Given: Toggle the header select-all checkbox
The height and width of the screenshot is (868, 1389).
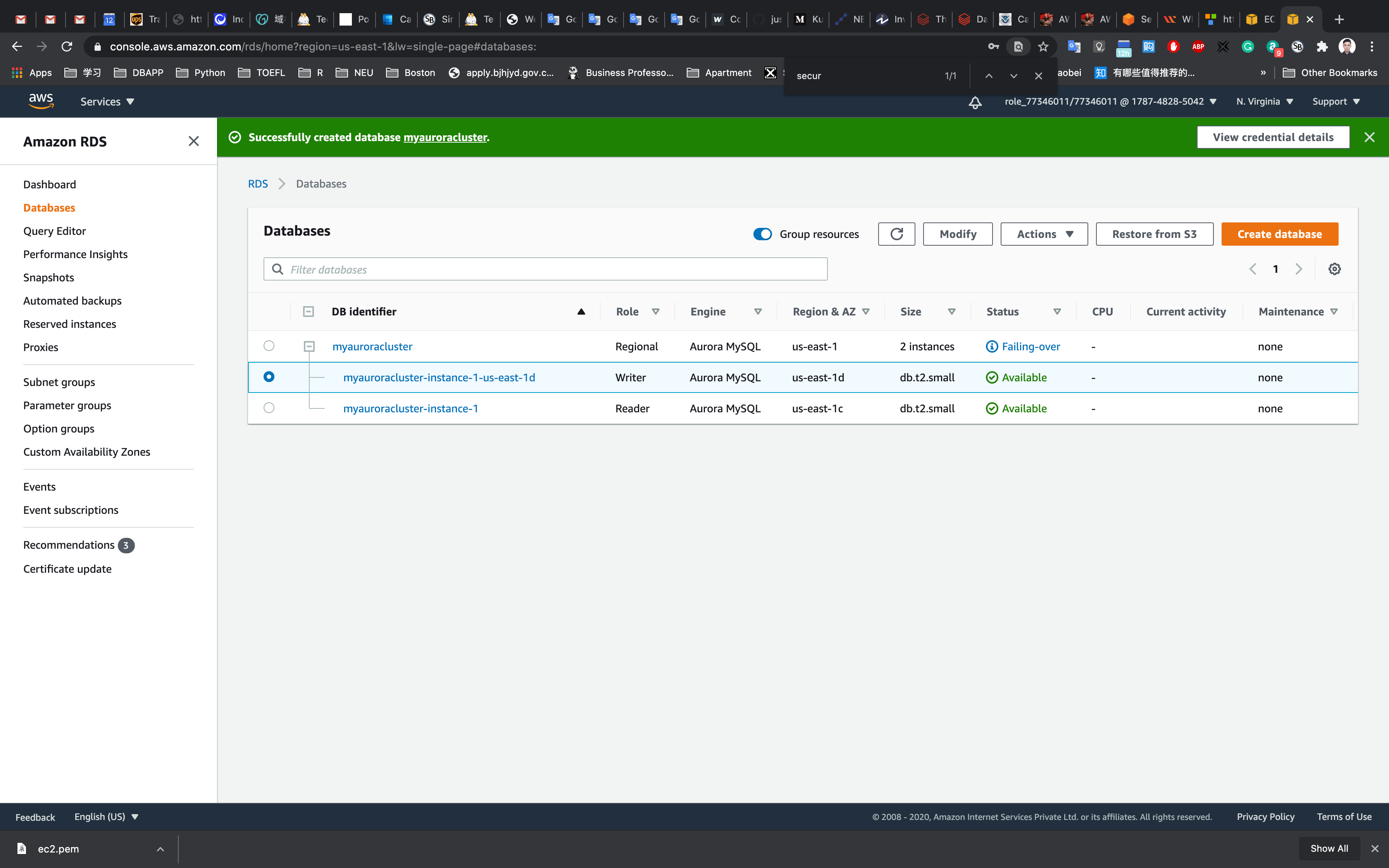Looking at the screenshot, I should point(308,312).
